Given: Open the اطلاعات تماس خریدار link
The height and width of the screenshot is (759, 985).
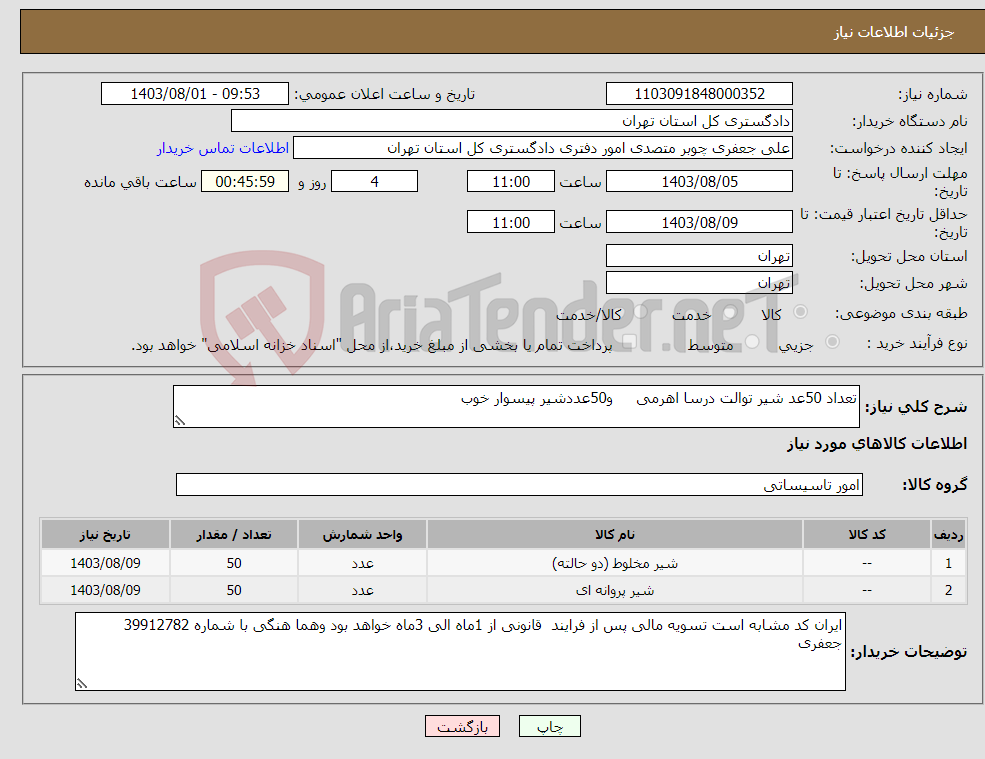Looking at the screenshot, I should 223,148.
